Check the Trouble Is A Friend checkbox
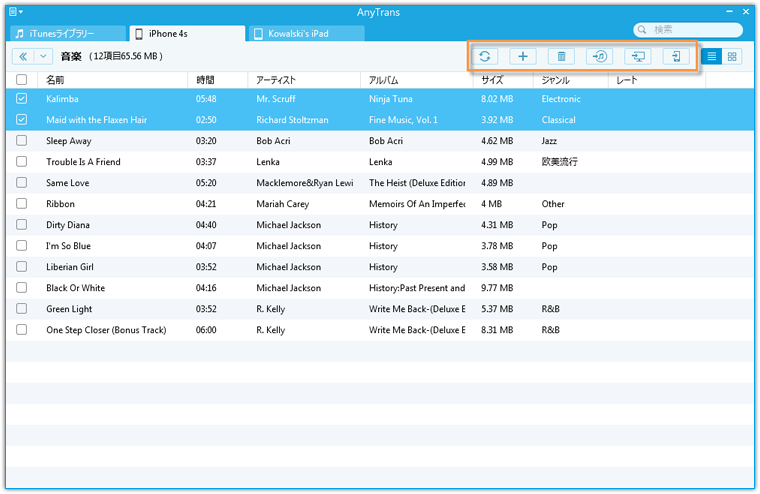This screenshot has width=760, height=494. 21,161
